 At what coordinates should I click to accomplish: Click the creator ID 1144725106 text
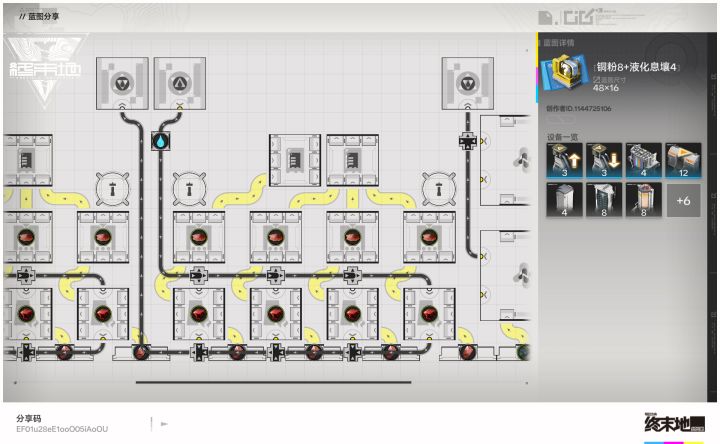tap(579, 109)
